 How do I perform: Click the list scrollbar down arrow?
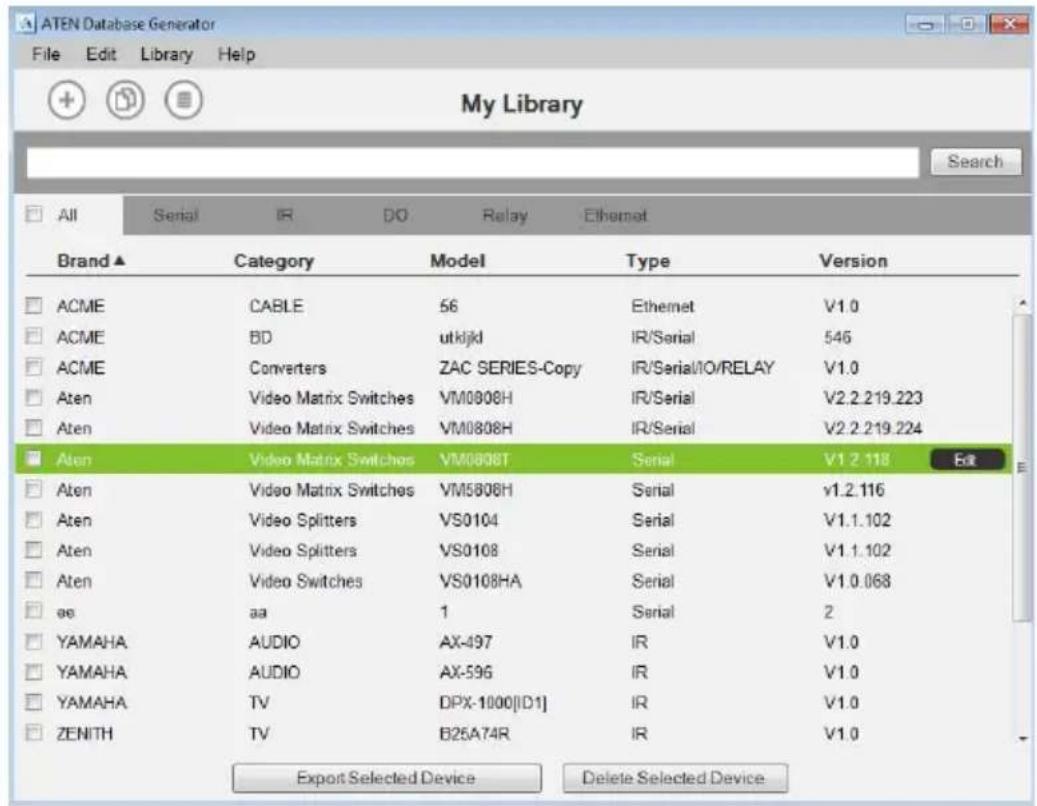coord(1022,738)
